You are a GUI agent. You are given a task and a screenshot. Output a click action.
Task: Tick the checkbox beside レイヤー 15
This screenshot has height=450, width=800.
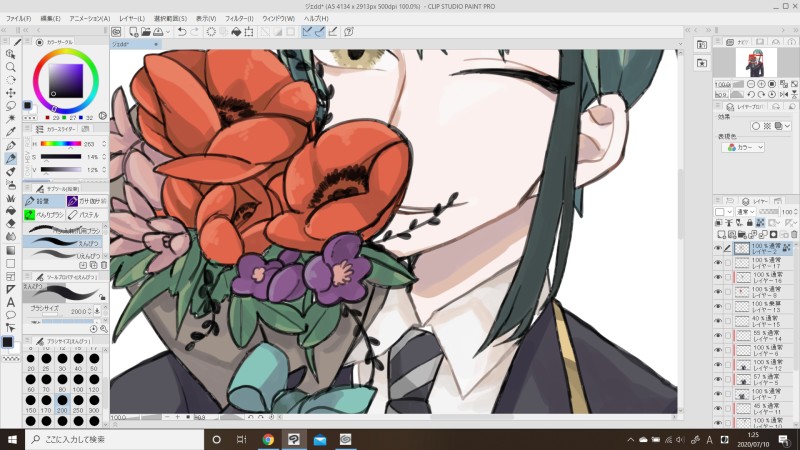(728, 321)
